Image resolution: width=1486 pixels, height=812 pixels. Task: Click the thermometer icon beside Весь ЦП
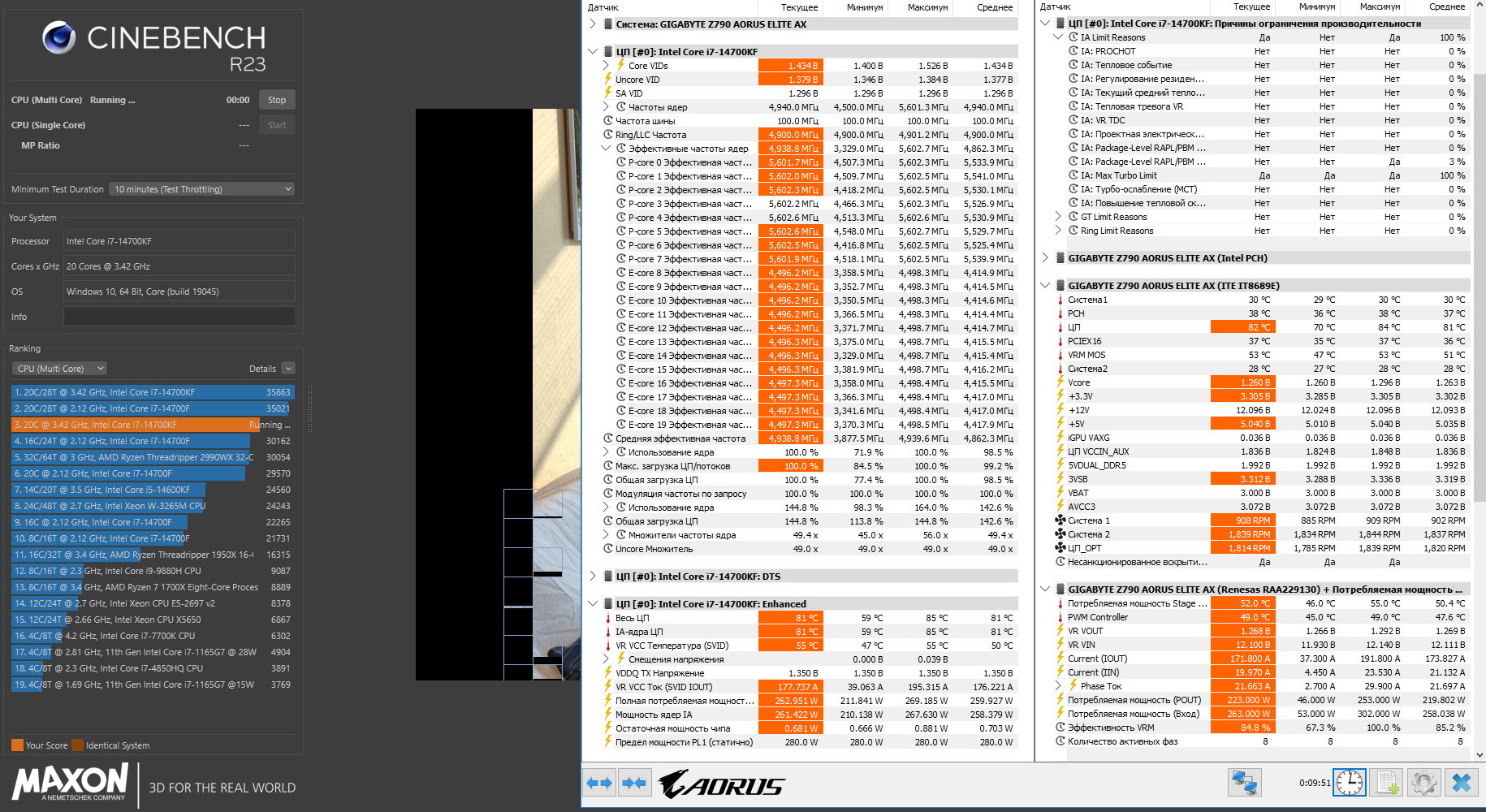607,618
